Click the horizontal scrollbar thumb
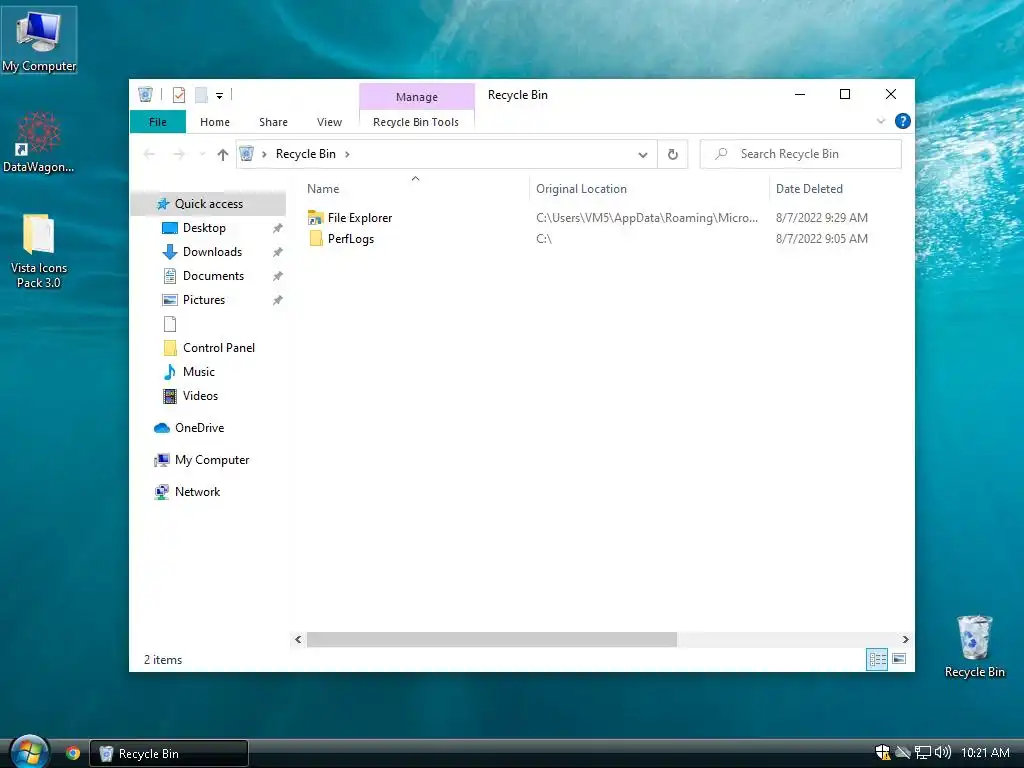 492,640
